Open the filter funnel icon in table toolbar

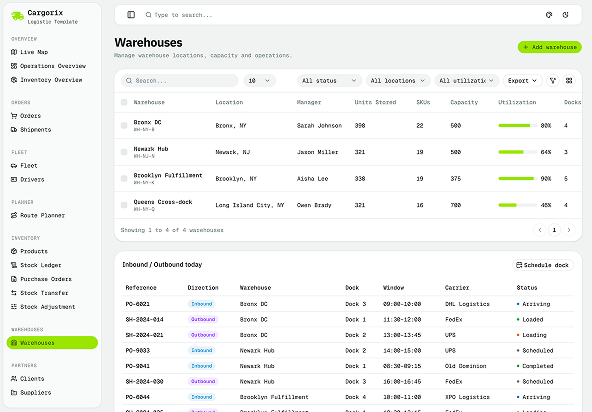tap(553, 80)
